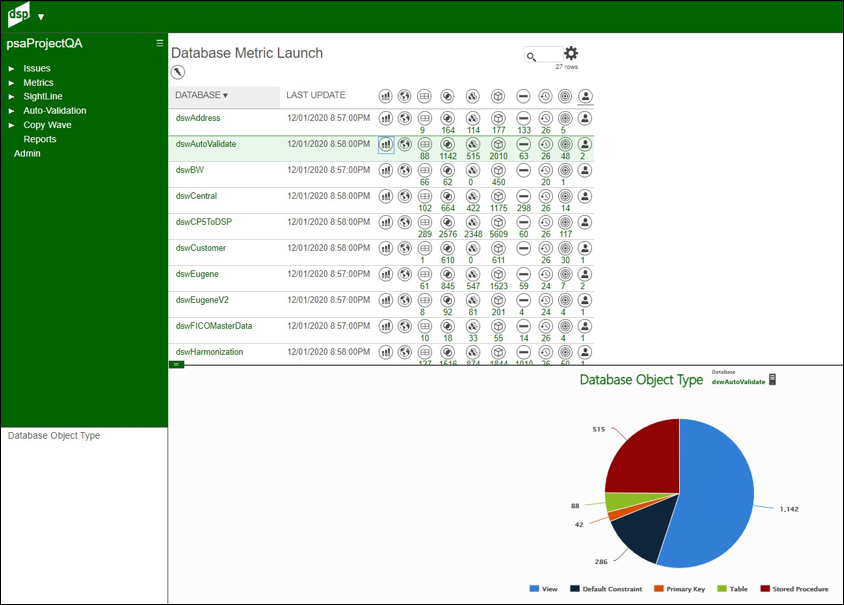
Task: Open the dswAddress database link
Action: click(x=198, y=118)
